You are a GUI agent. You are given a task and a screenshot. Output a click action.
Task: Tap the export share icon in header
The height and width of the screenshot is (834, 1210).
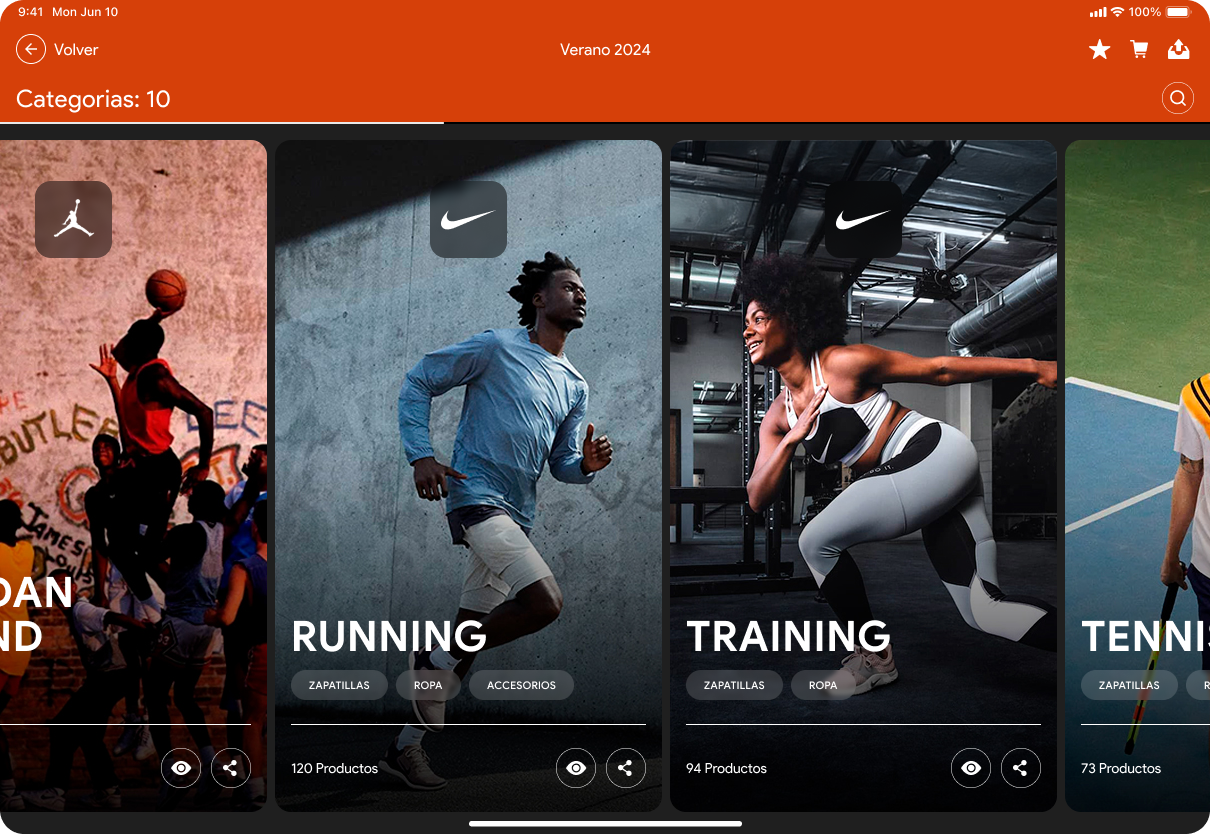1179,49
